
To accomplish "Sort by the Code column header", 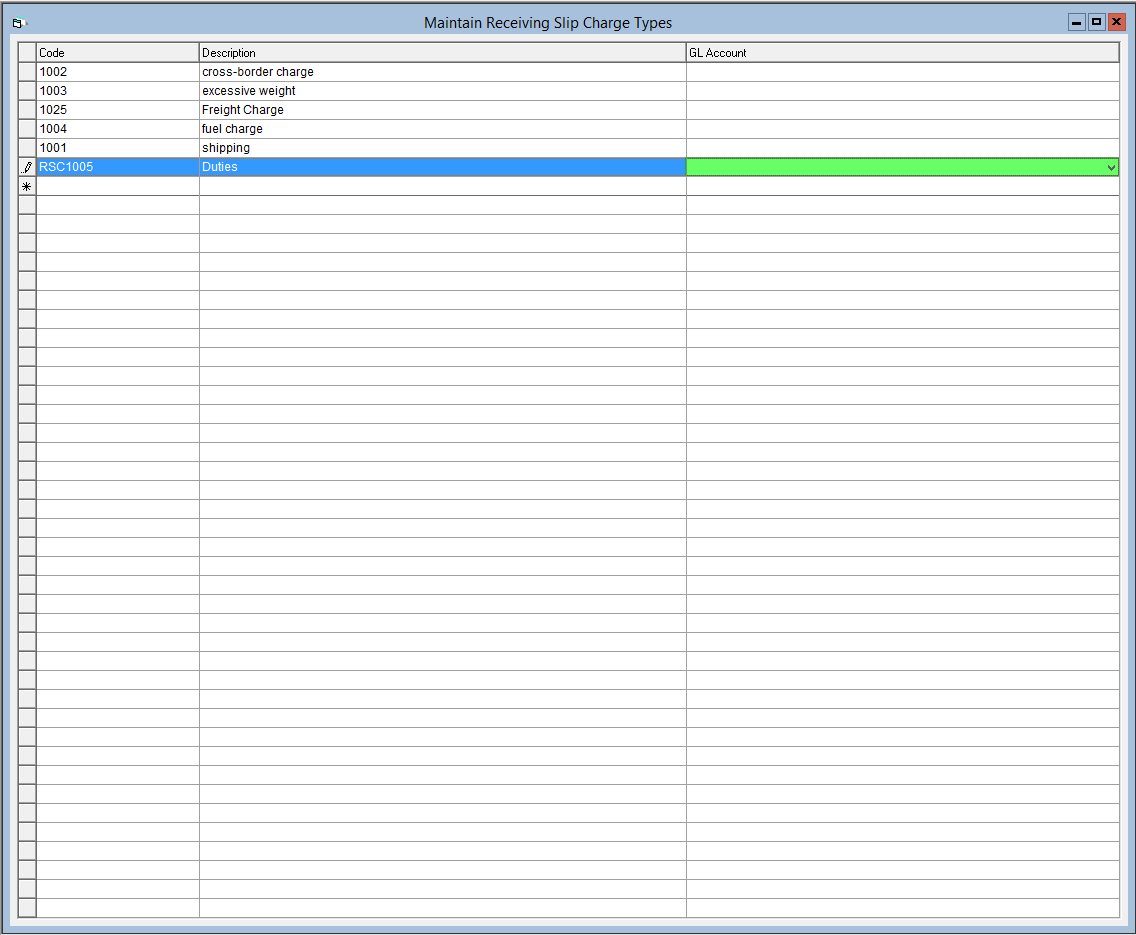I will pyautogui.click(x=117, y=52).
